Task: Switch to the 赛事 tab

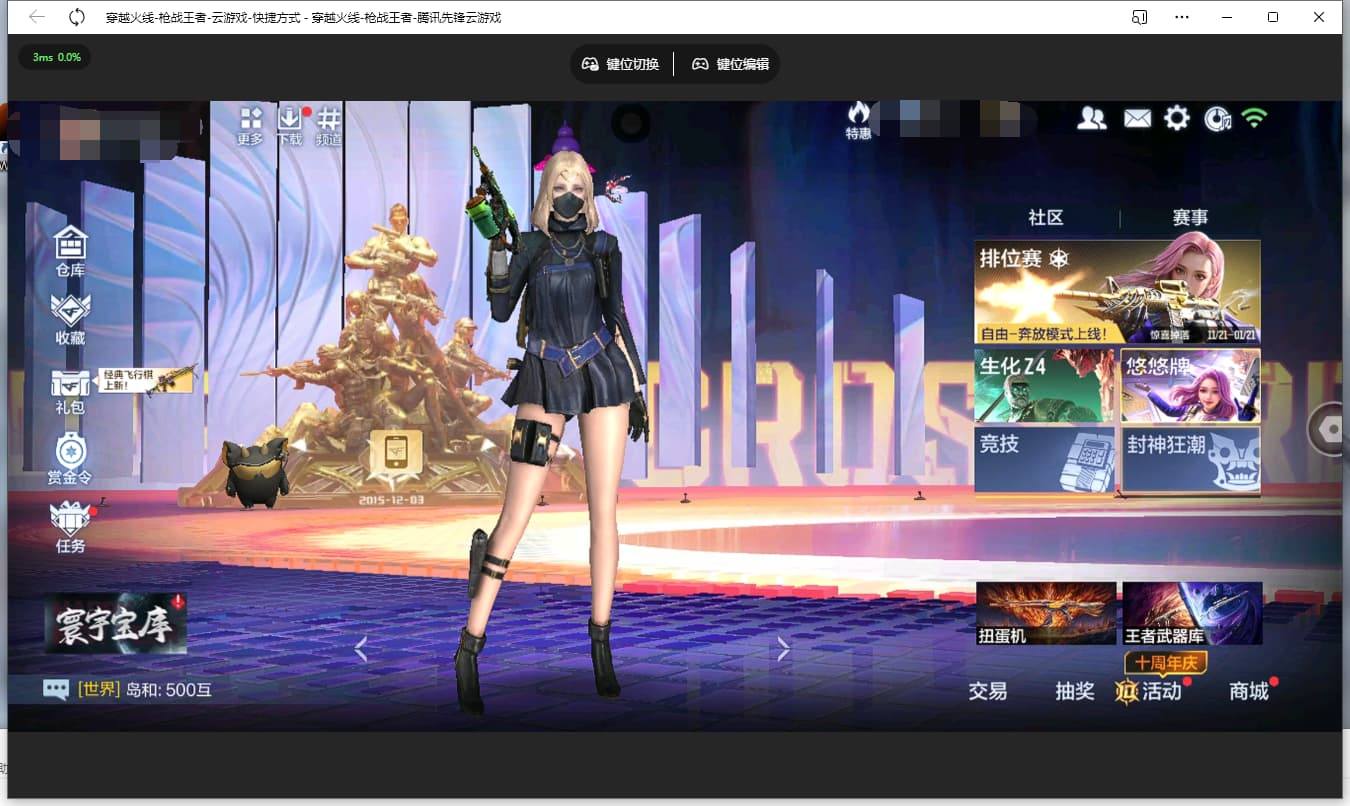Action: coord(1190,217)
